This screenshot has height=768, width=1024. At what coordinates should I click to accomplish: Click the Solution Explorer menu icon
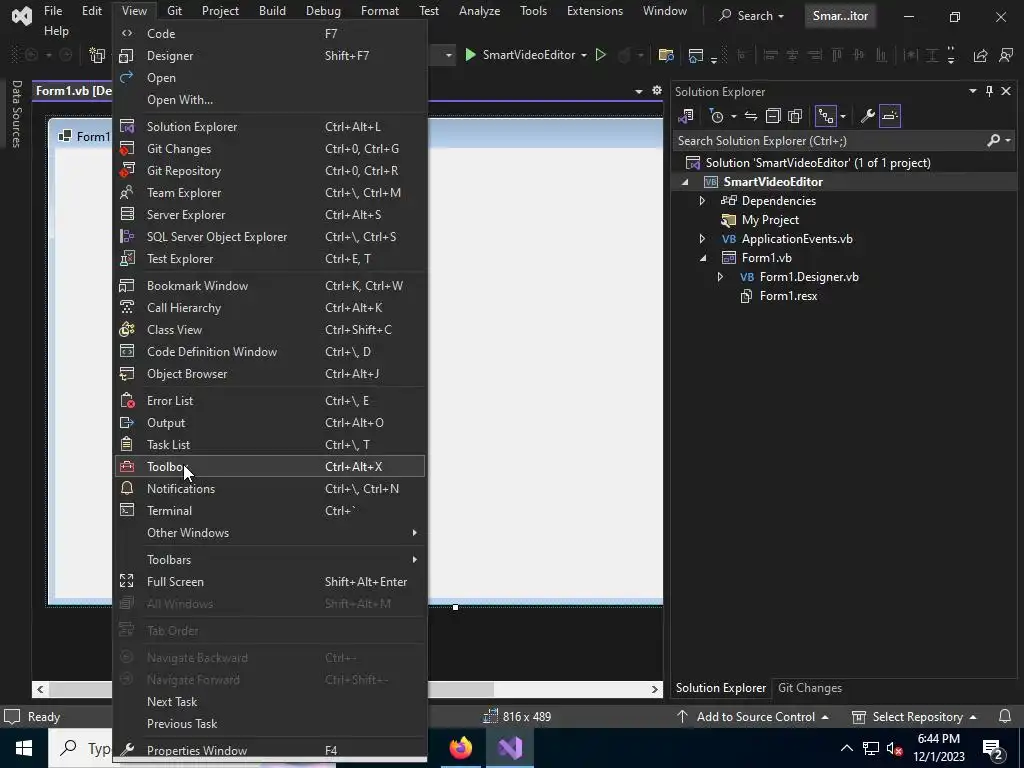click(x=127, y=127)
